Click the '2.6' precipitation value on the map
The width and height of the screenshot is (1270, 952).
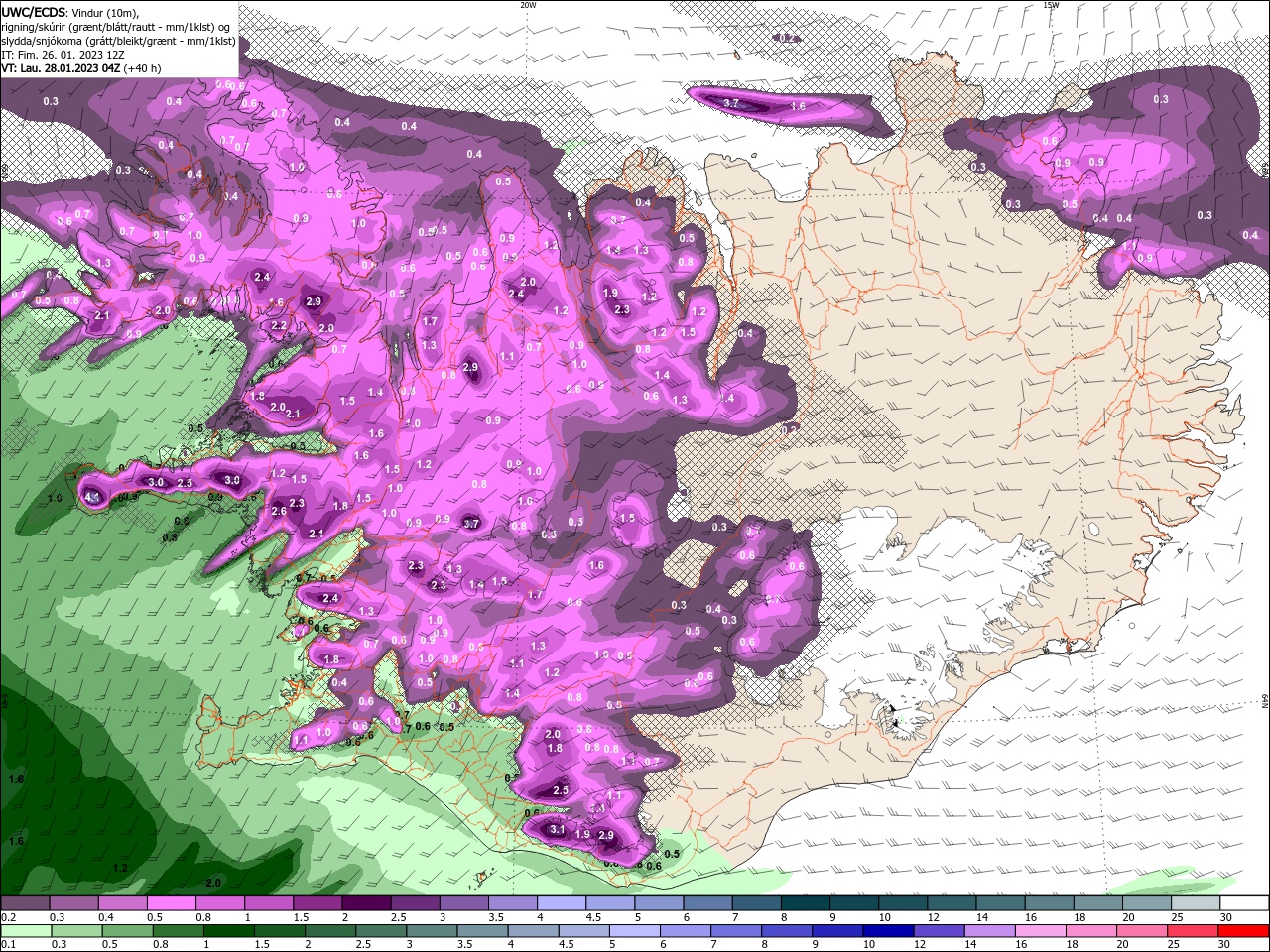279,511
